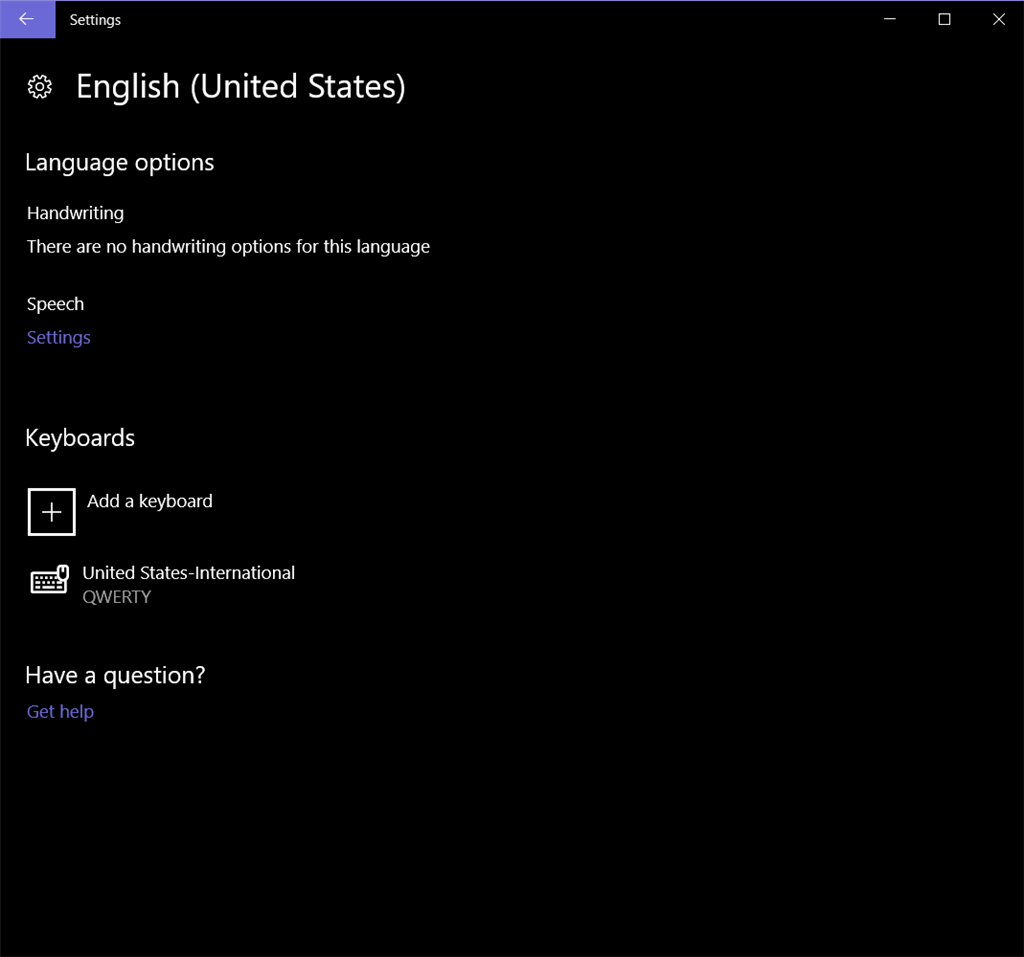1024x957 pixels.
Task: Click the plus icon to add a keyboard
Action: coord(52,512)
